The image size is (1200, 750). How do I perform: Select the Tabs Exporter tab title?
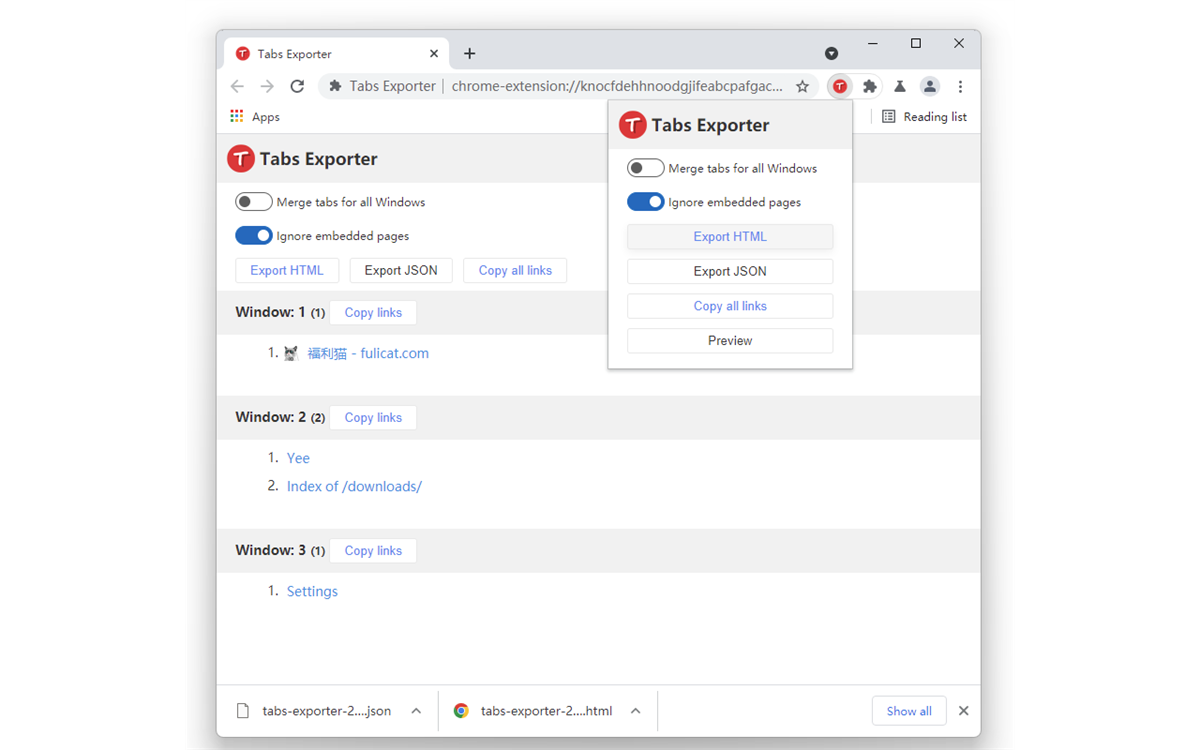pos(294,54)
